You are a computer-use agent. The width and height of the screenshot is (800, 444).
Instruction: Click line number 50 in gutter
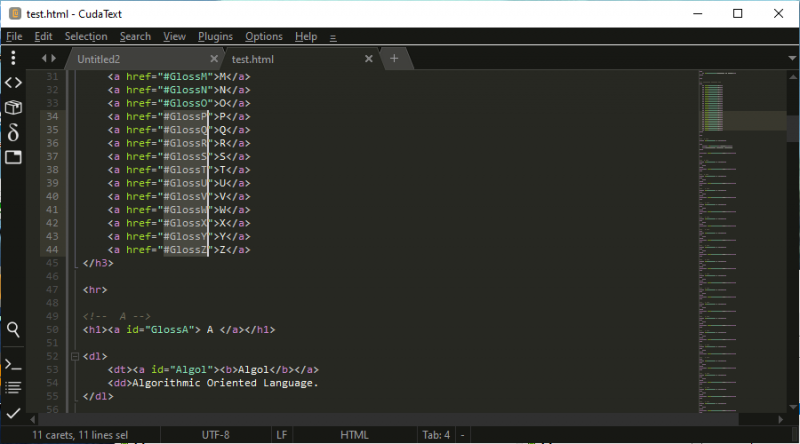(x=52, y=330)
